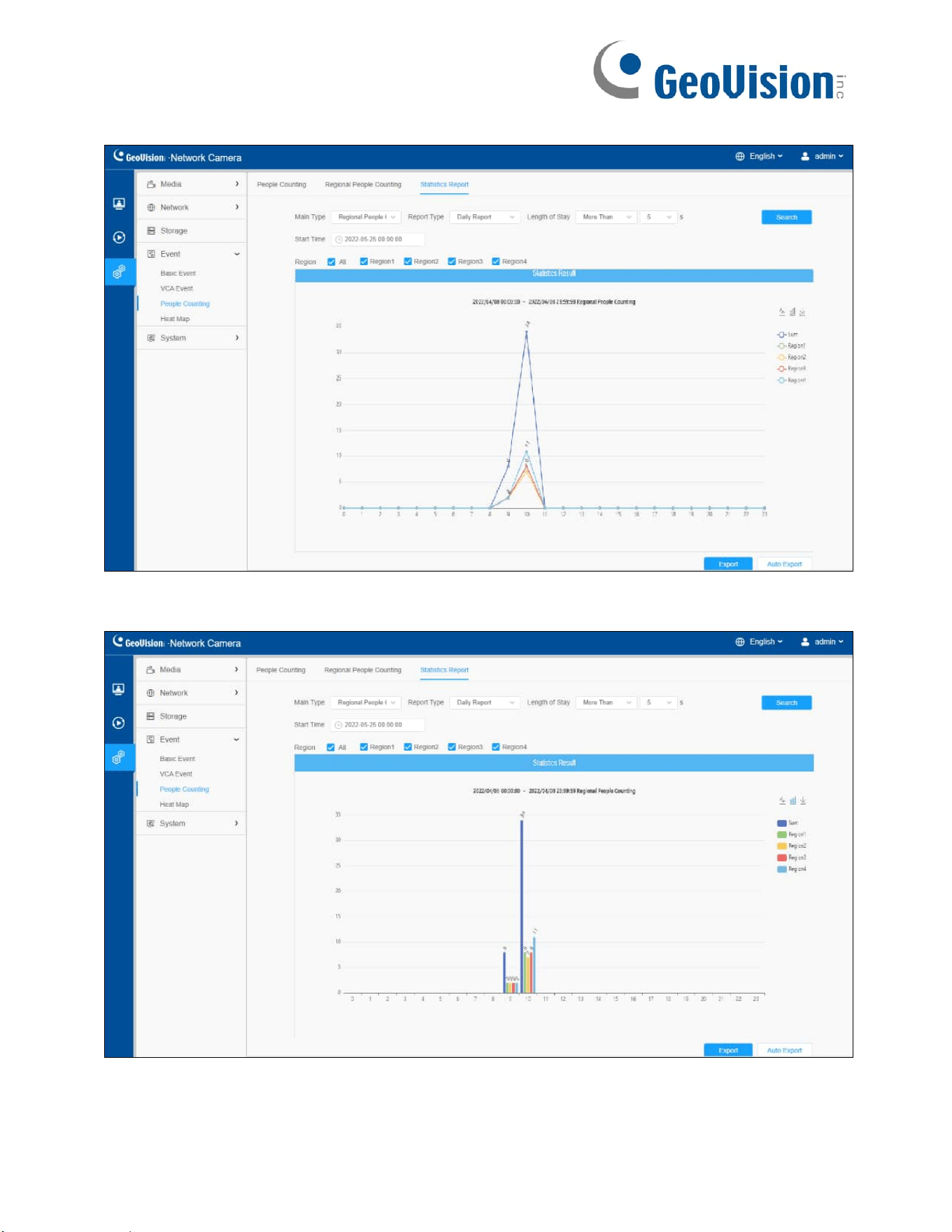The image size is (952, 1232).
Task: Click Event icon in line-chart screenshot
Action: (151, 254)
